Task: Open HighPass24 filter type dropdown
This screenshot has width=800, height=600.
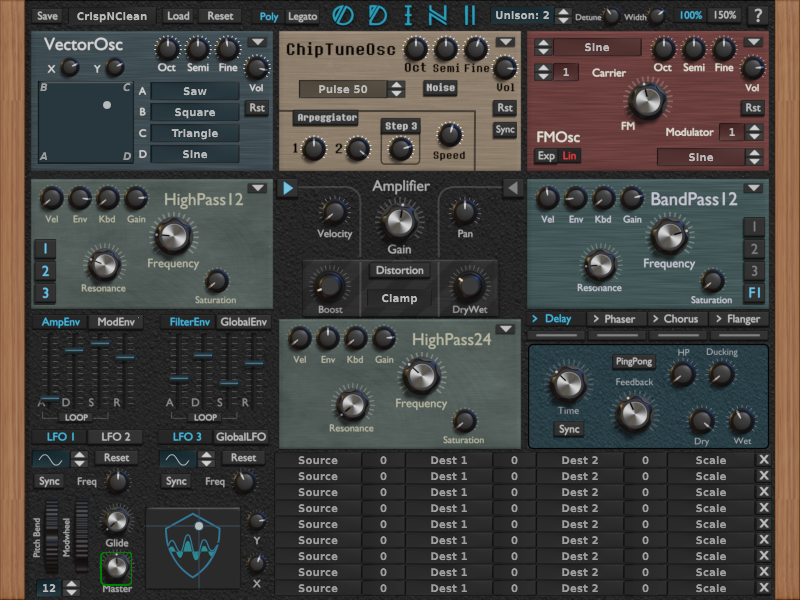Action: coord(505,329)
